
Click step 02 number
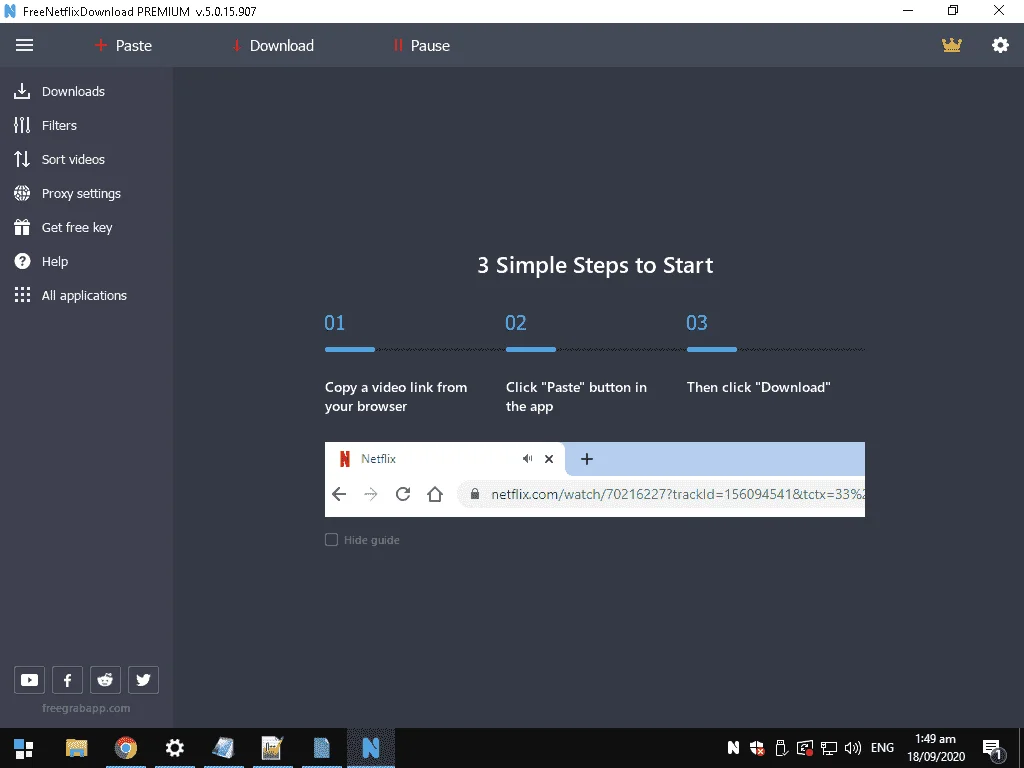515,323
